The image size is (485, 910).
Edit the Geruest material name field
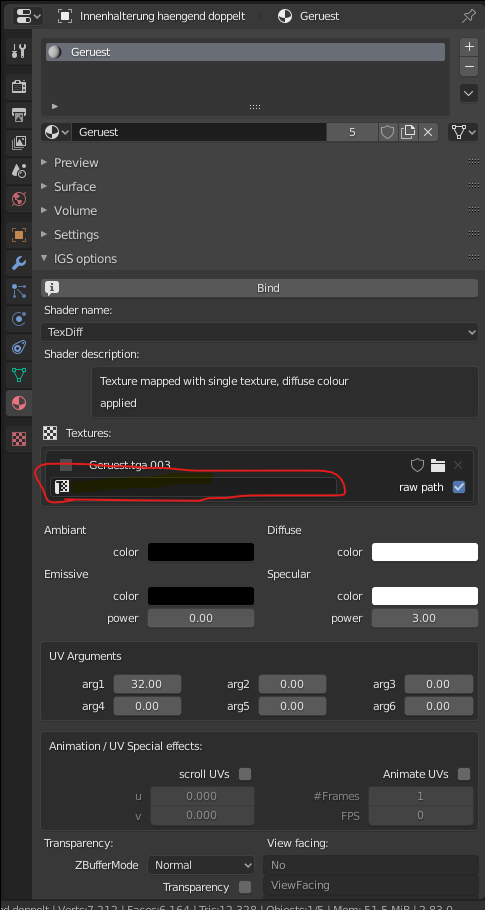(198, 132)
